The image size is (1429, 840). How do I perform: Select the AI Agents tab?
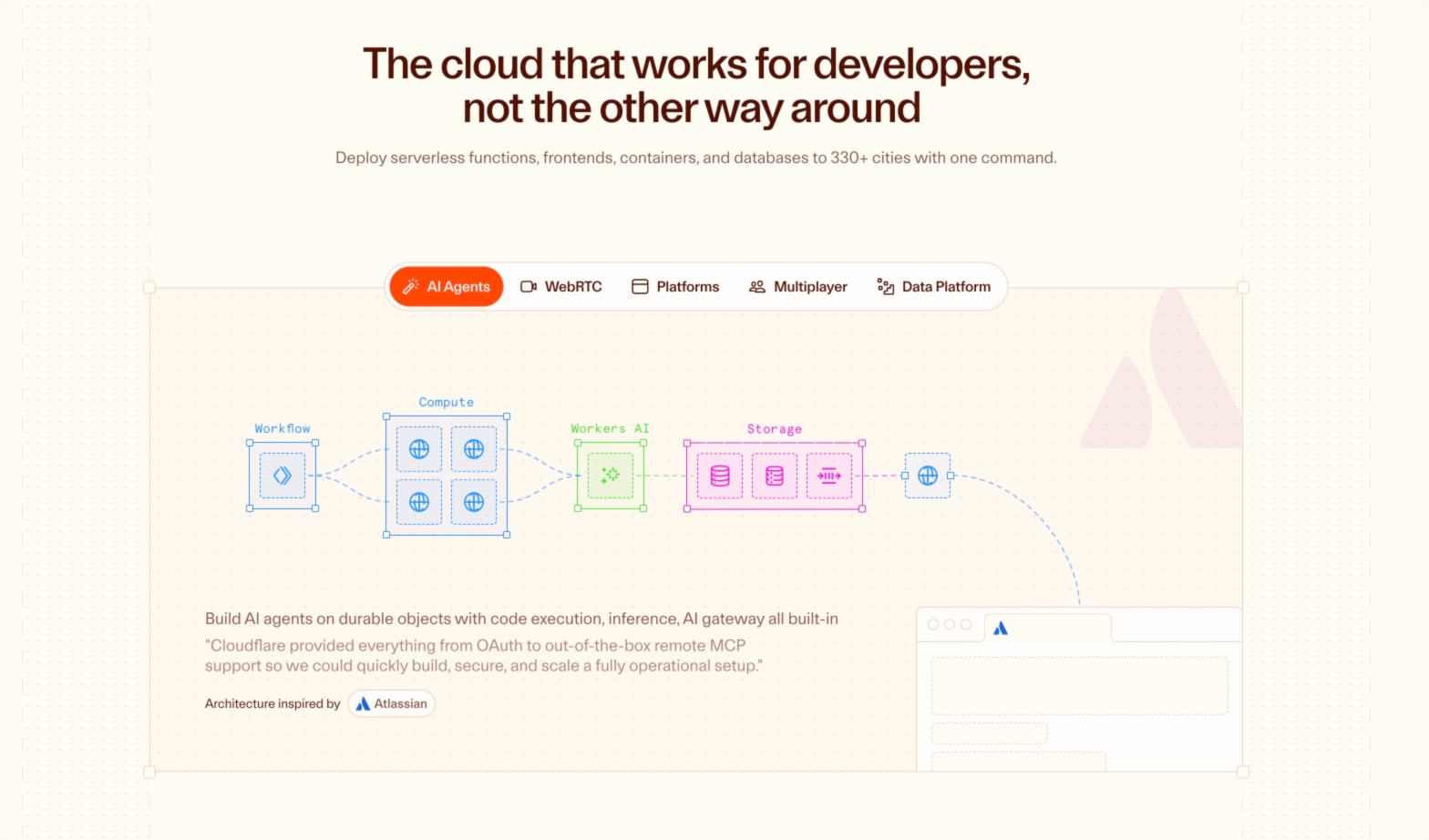coord(447,287)
